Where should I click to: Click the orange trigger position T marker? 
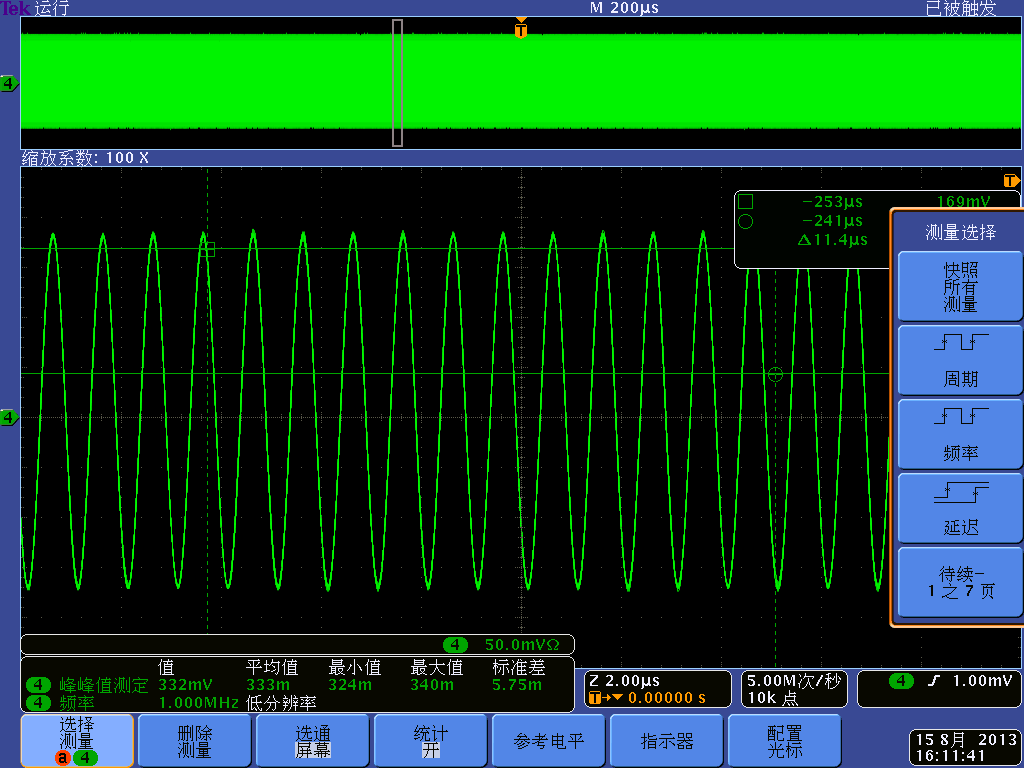pyautogui.click(x=520, y=30)
